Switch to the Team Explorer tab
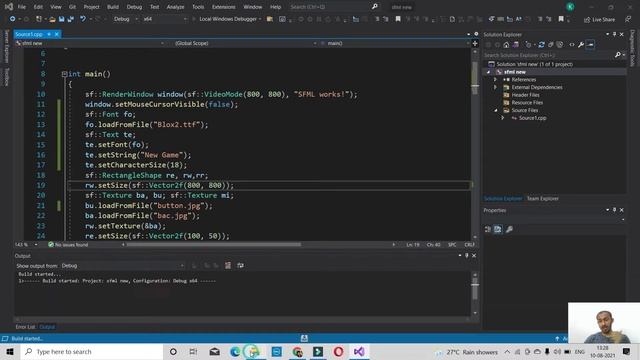 pyautogui.click(x=542, y=199)
